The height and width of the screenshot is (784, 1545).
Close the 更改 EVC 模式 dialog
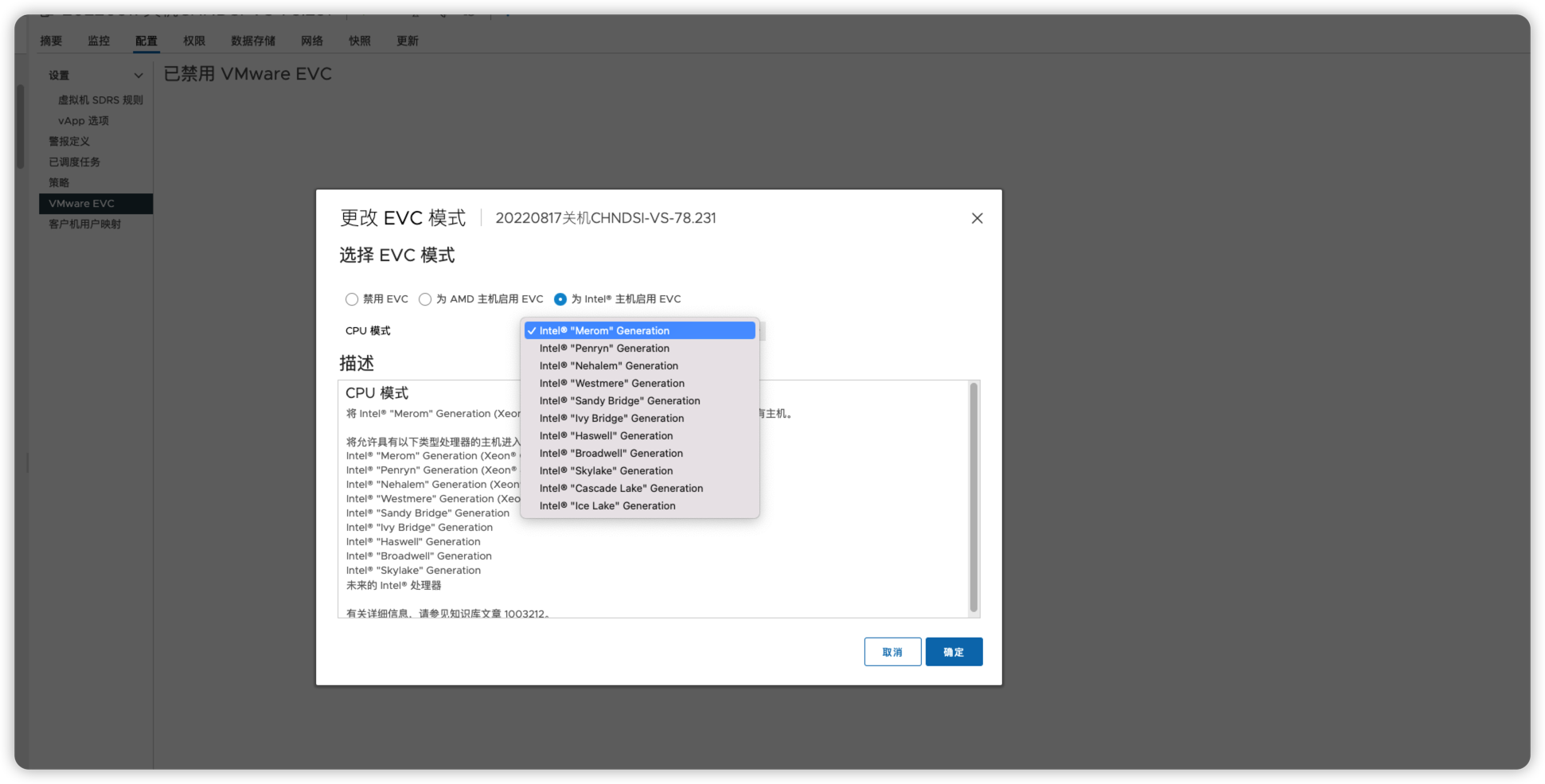coord(977,218)
